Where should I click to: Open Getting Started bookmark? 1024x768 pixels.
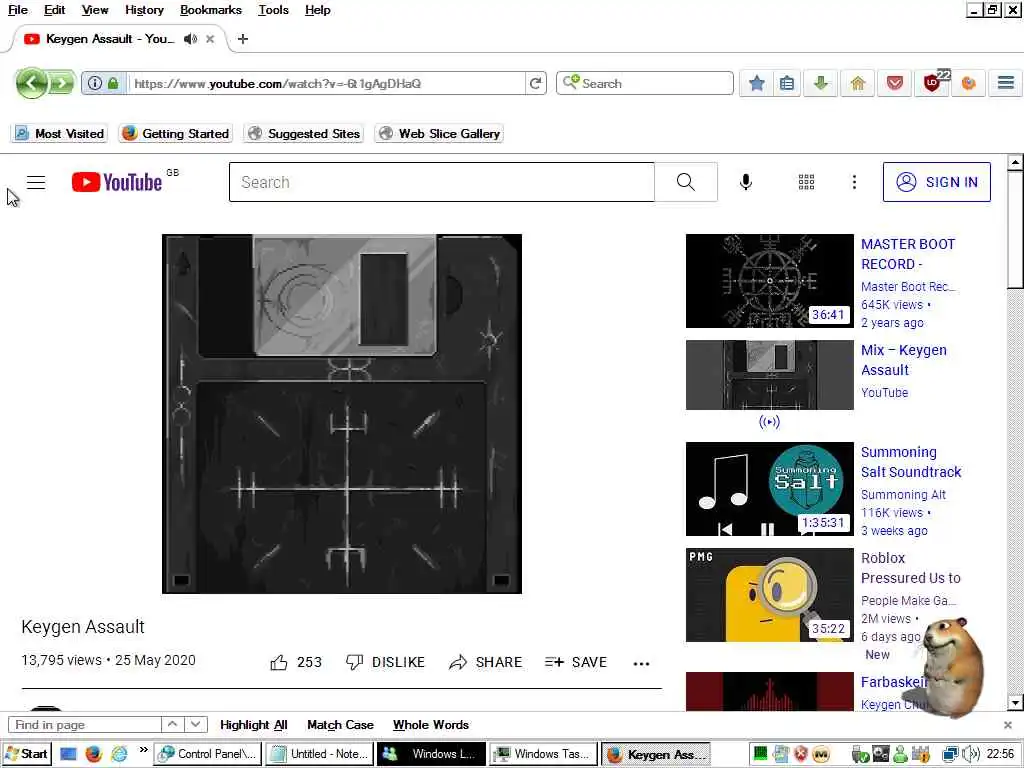[176, 133]
